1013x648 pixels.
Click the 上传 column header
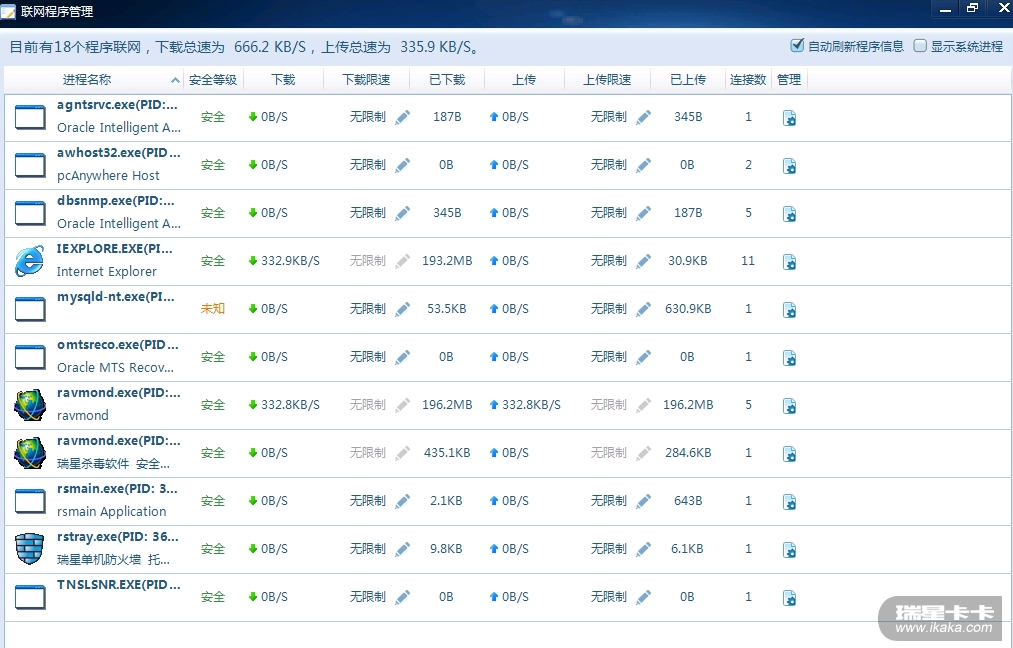coord(524,80)
